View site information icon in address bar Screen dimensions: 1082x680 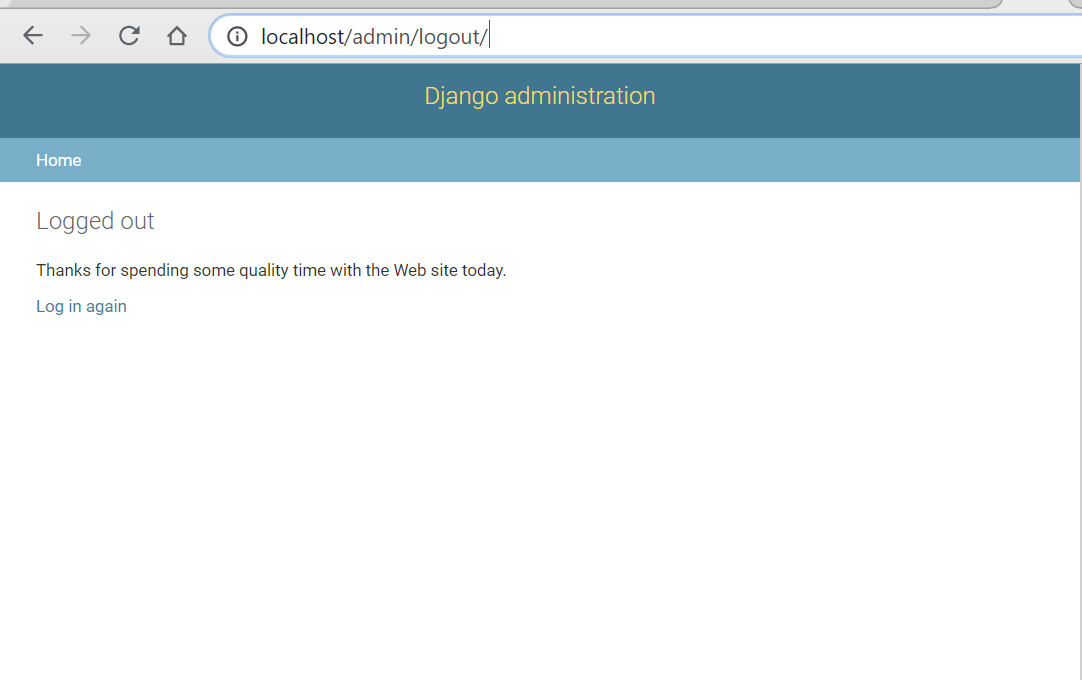(237, 36)
